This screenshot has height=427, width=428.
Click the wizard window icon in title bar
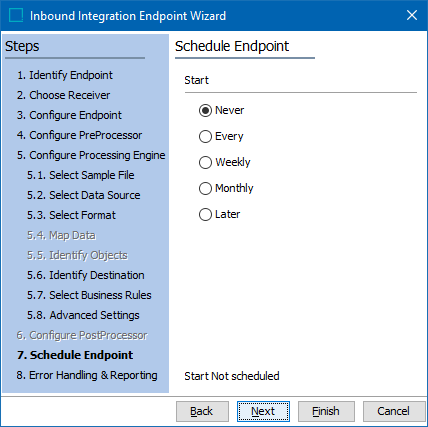tap(16, 15)
